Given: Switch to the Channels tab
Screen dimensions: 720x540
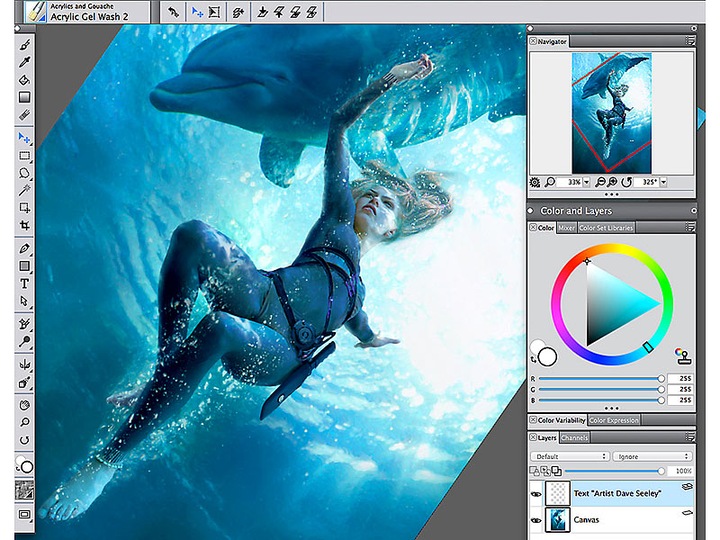Looking at the screenshot, I should click(574, 438).
